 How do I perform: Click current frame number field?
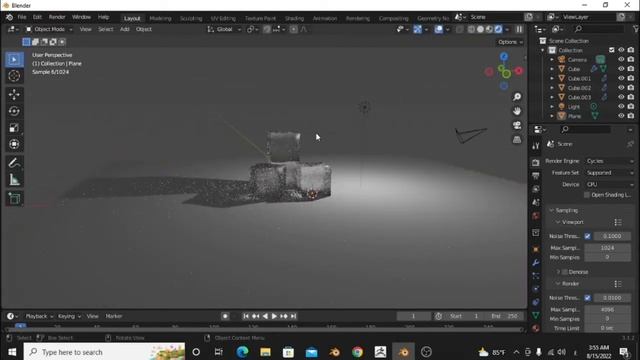click(x=413, y=316)
